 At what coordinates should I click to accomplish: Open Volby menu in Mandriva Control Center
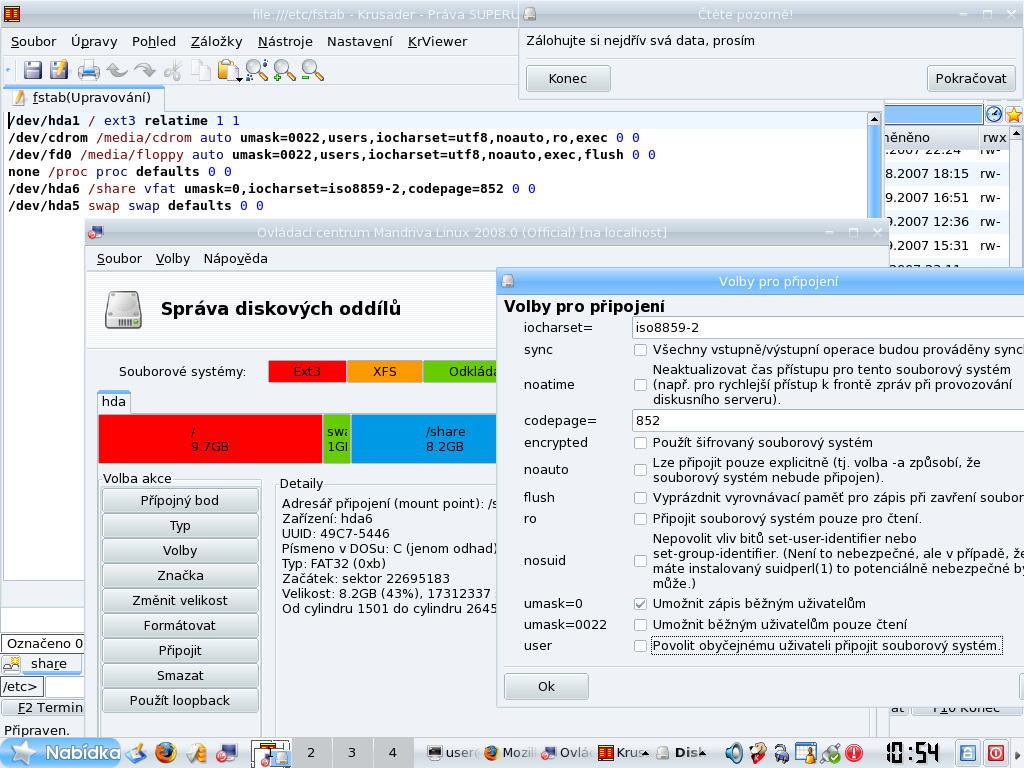tap(172, 259)
